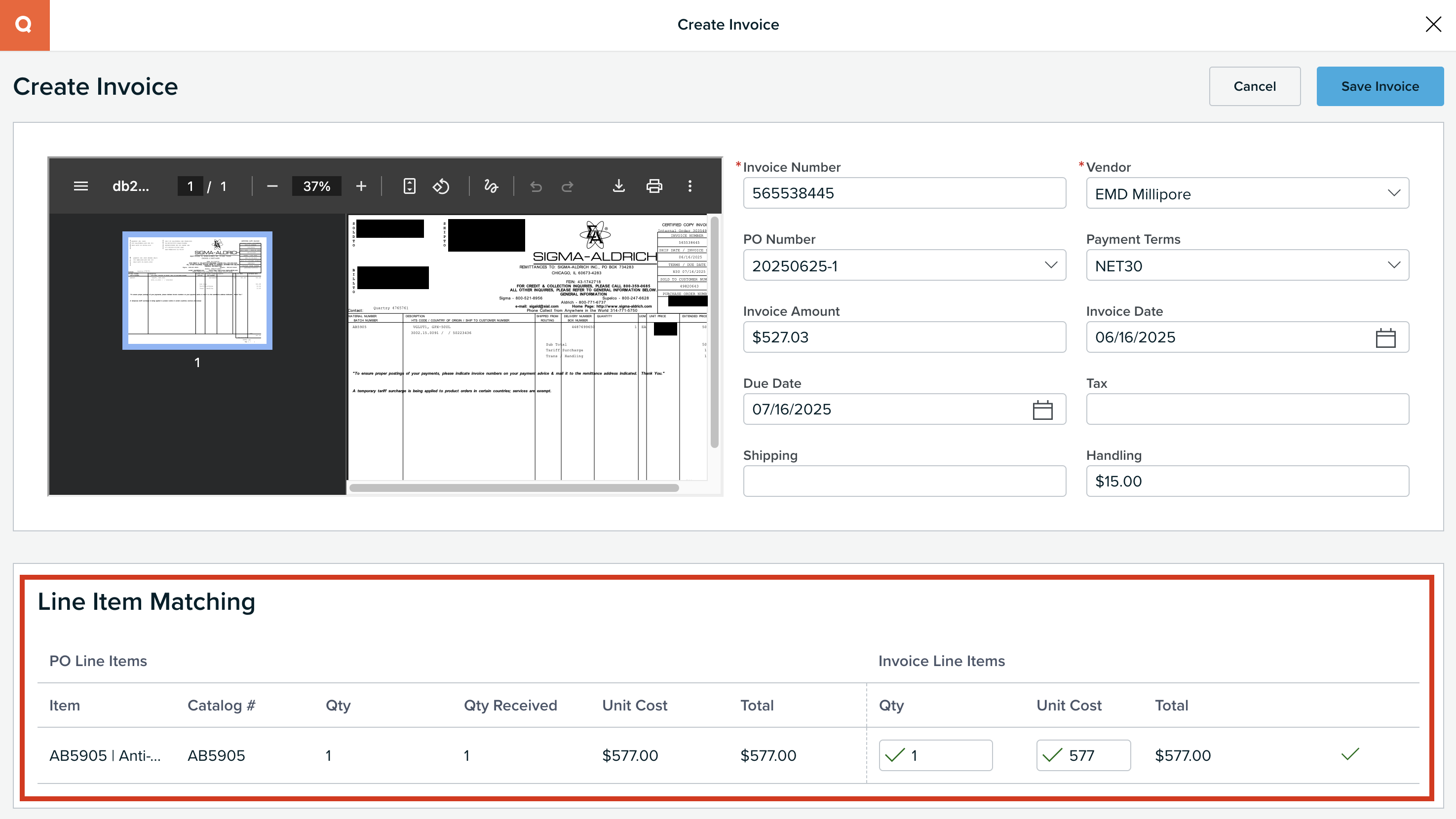Click the PO Line Items heading
The image size is (1456, 819).
click(98, 661)
